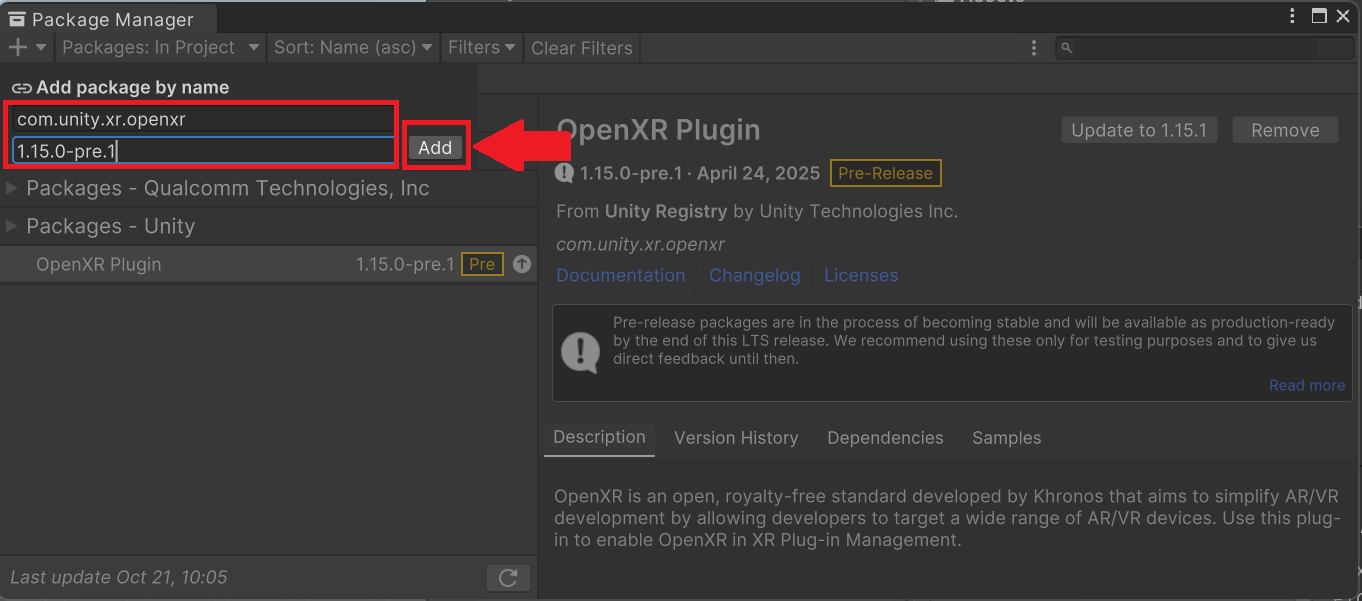Screen dimensions: 1362x601
Task: Click the package search field
Action: click(1205, 47)
